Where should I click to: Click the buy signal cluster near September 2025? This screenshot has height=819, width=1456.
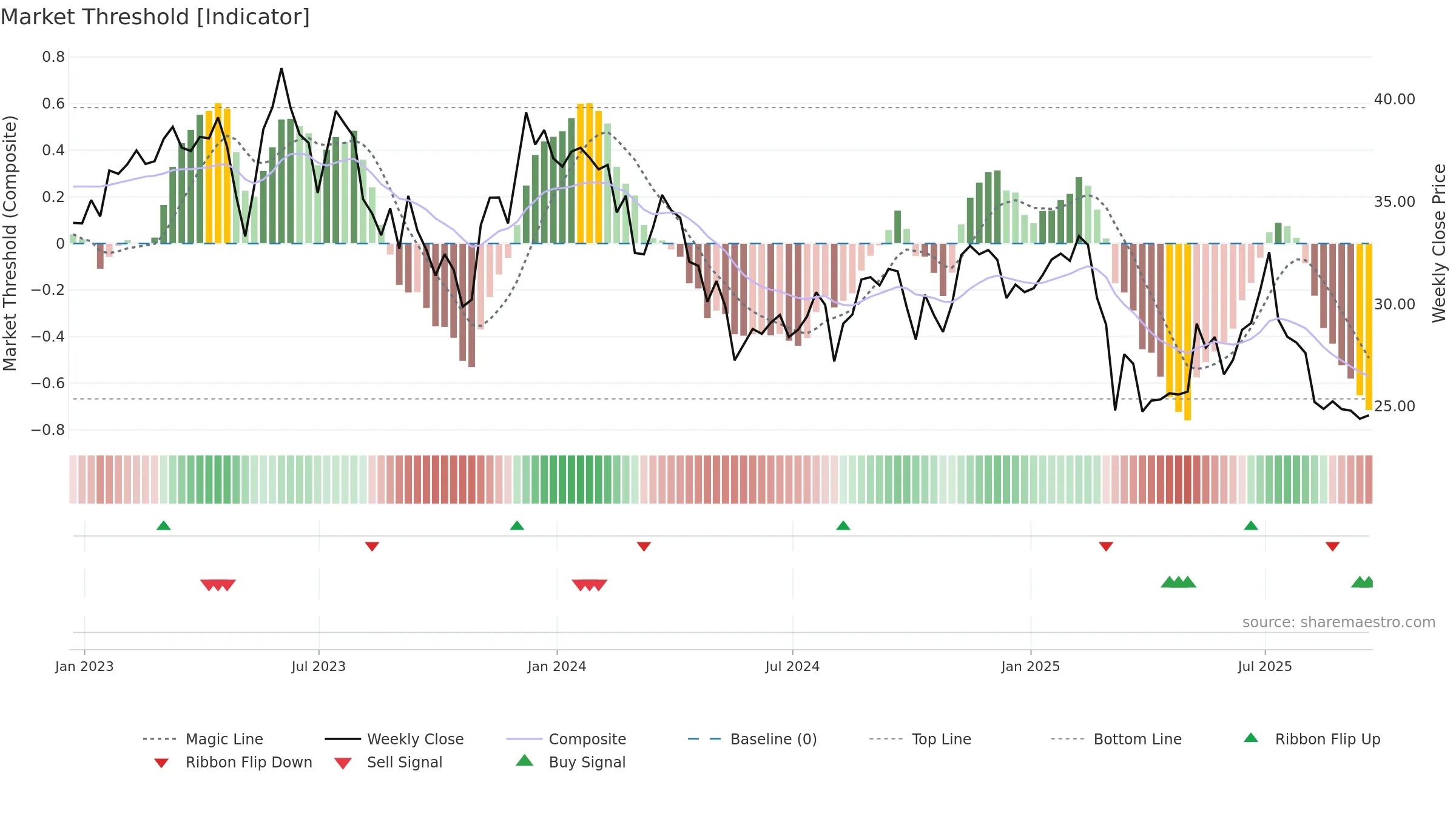[1363, 582]
